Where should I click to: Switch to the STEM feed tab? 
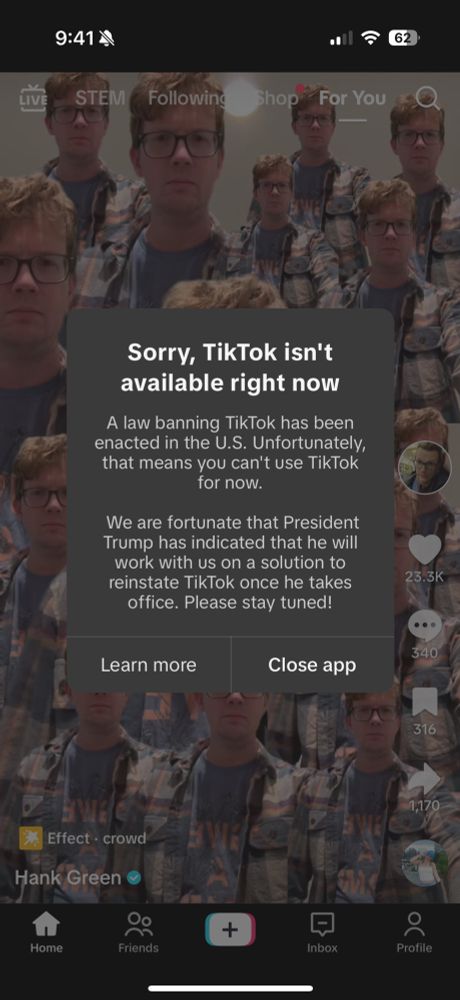coord(100,98)
